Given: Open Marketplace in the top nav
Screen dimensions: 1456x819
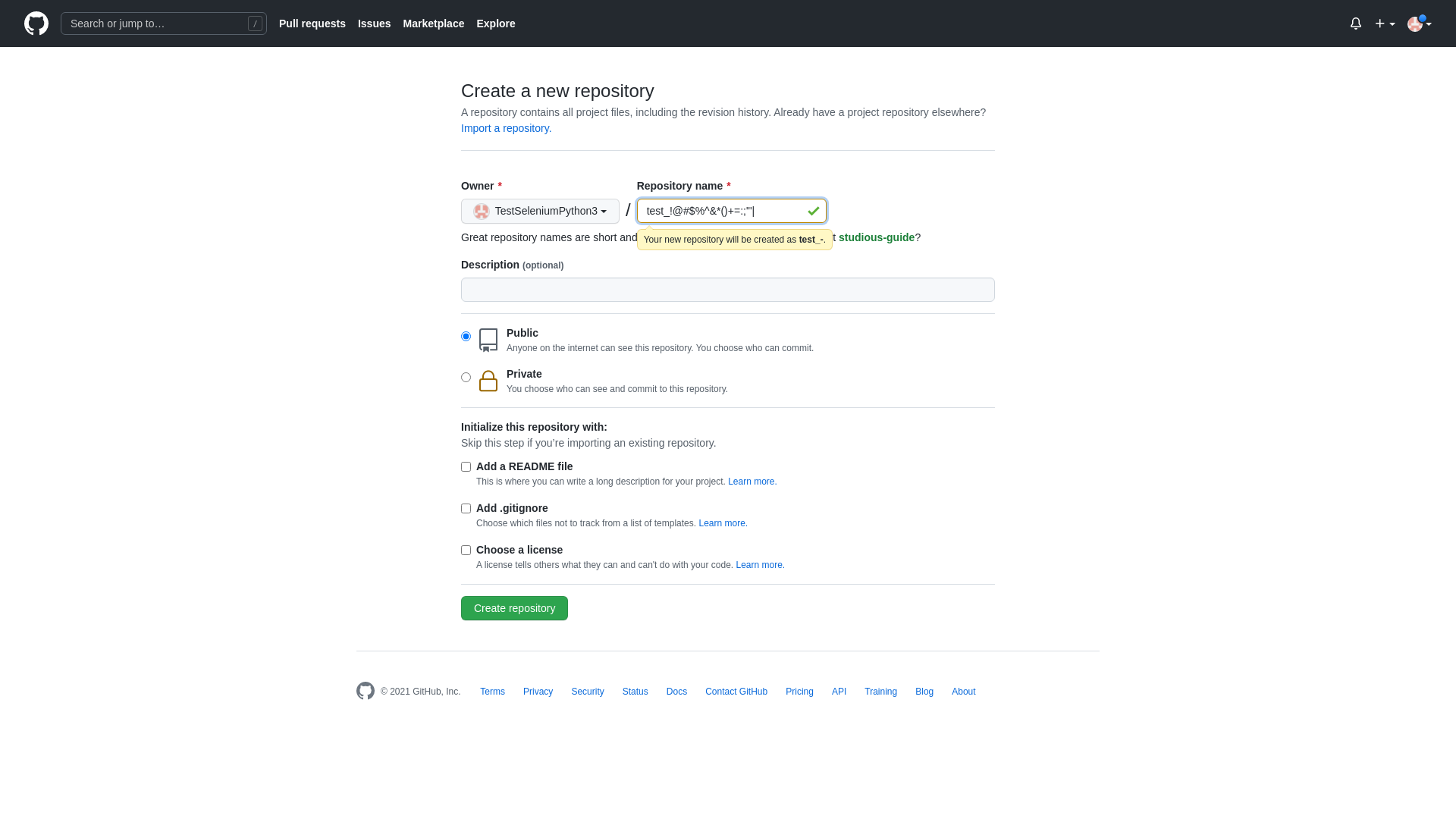Looking at the screenshot, I should click(x=434, y=24).
